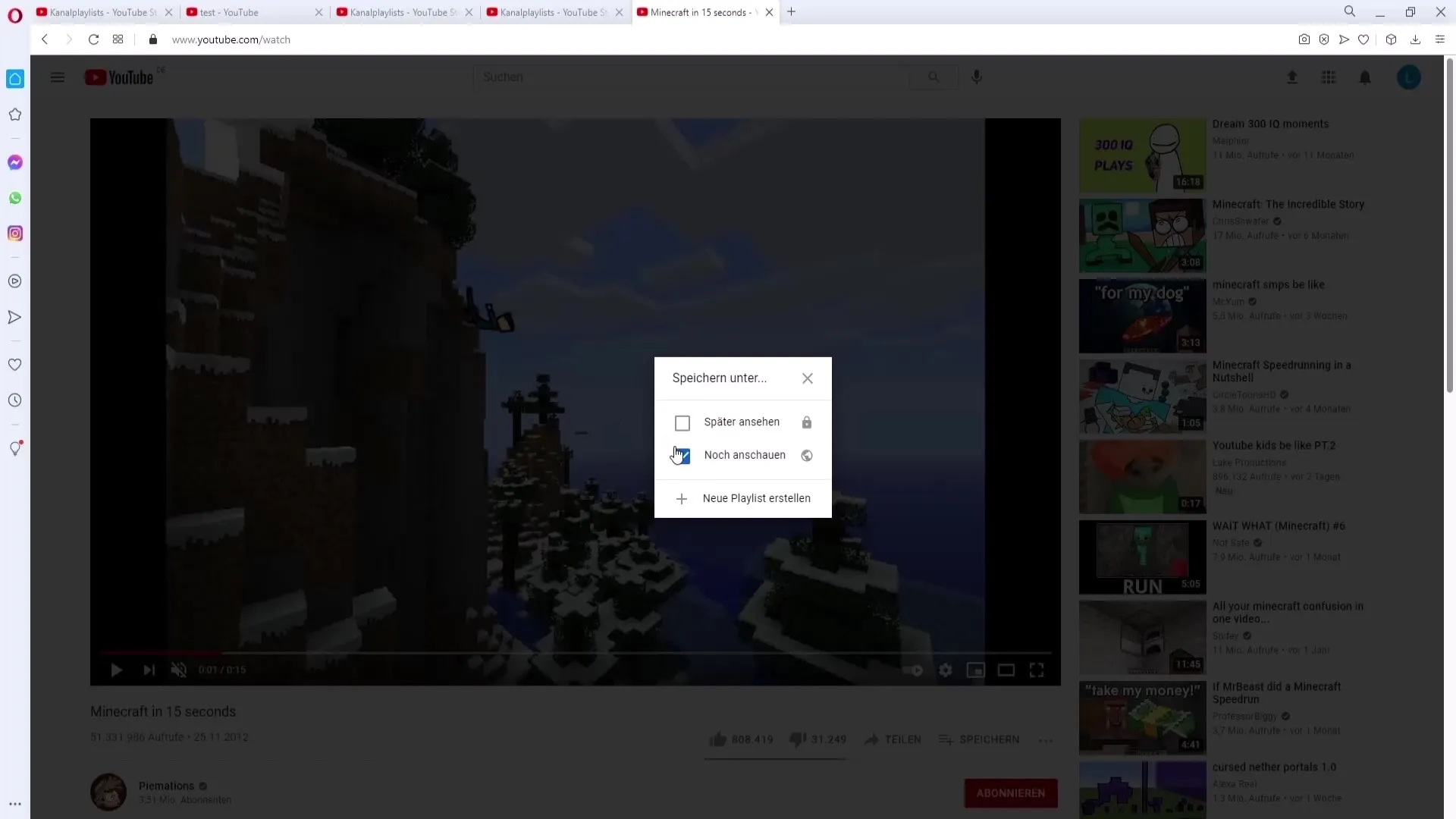Open the downloads toolbar icon
This screenshot has width=1456, height=819.
coord(1415,39)
